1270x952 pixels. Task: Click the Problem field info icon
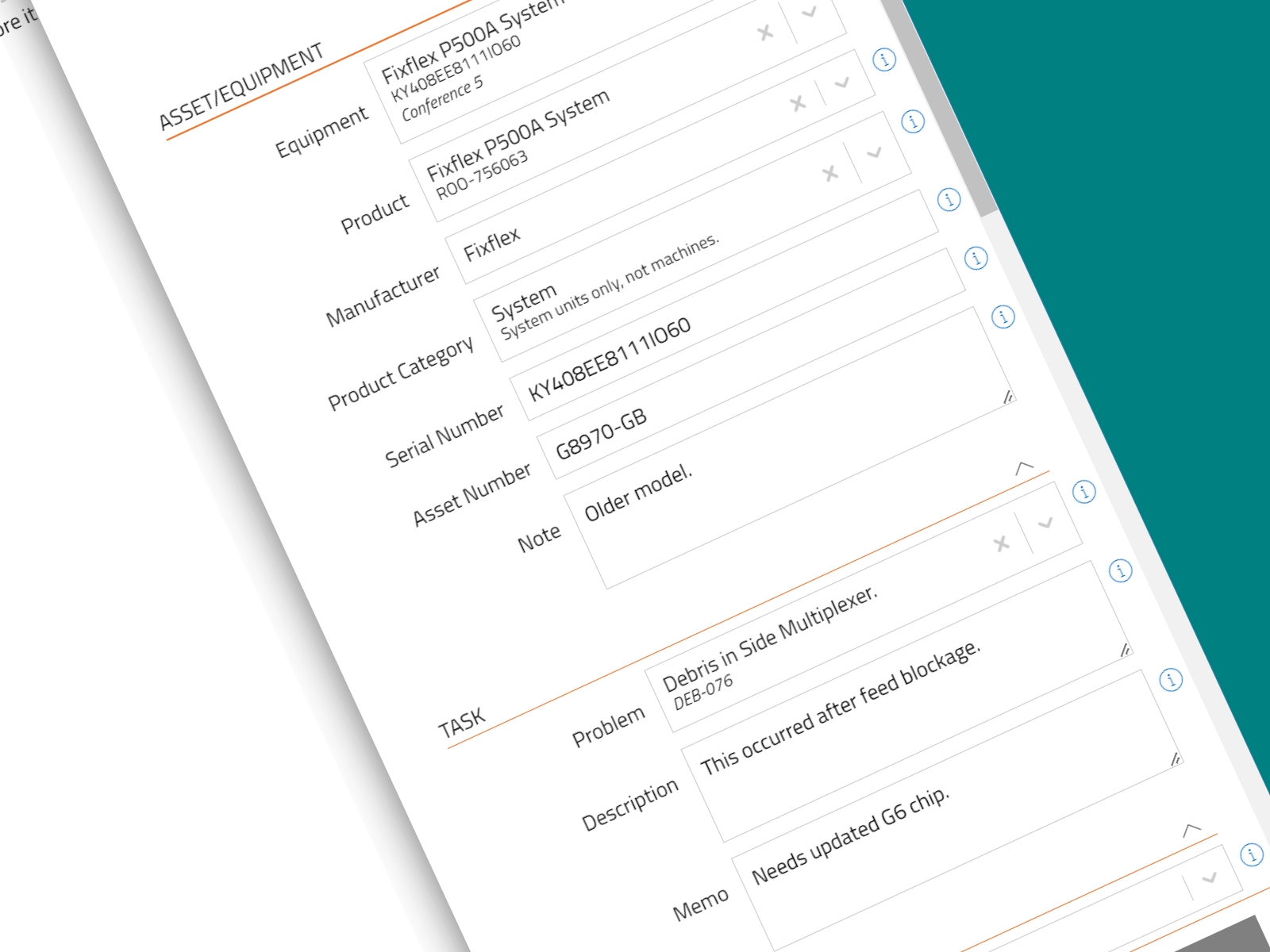coord(1084,492)
